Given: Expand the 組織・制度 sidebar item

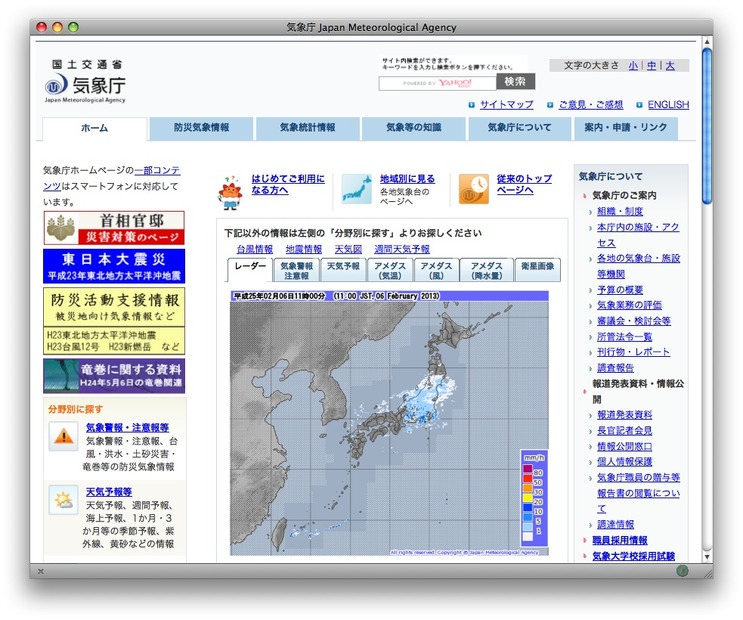Looking at the screenshot, I should pos(620,211).
